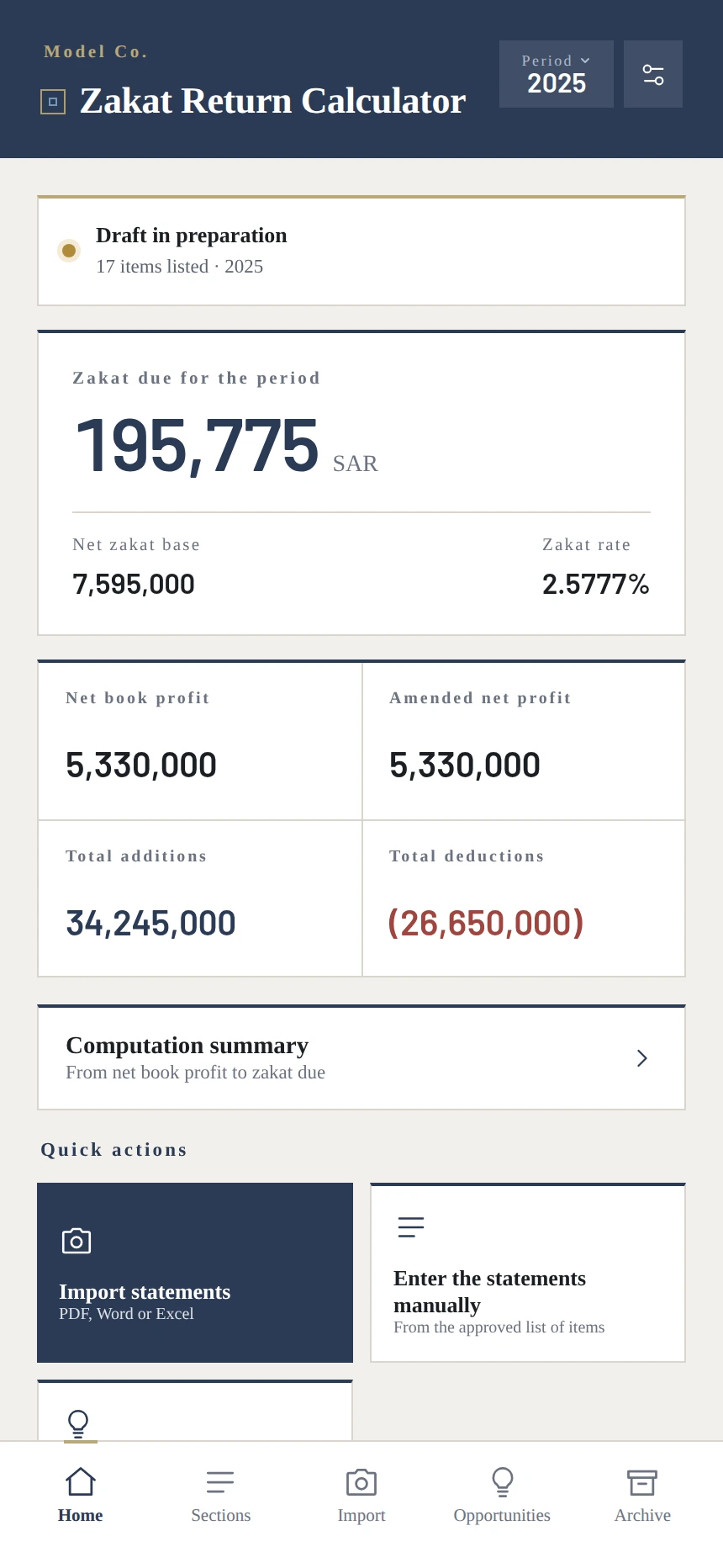Click Enter the statements manually card
Viewport: 723px width, 1568px height.
pos(528,1273)
